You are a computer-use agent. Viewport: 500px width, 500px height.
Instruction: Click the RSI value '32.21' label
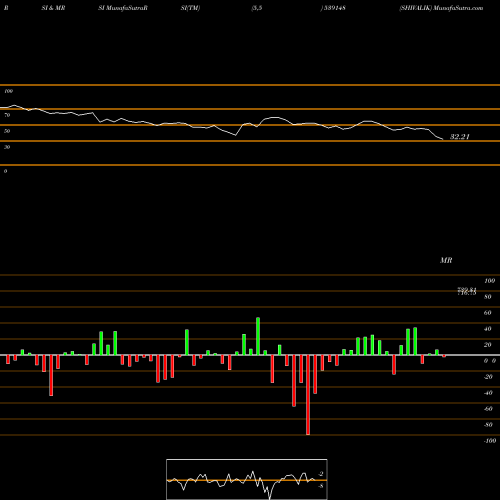[460, 137]
